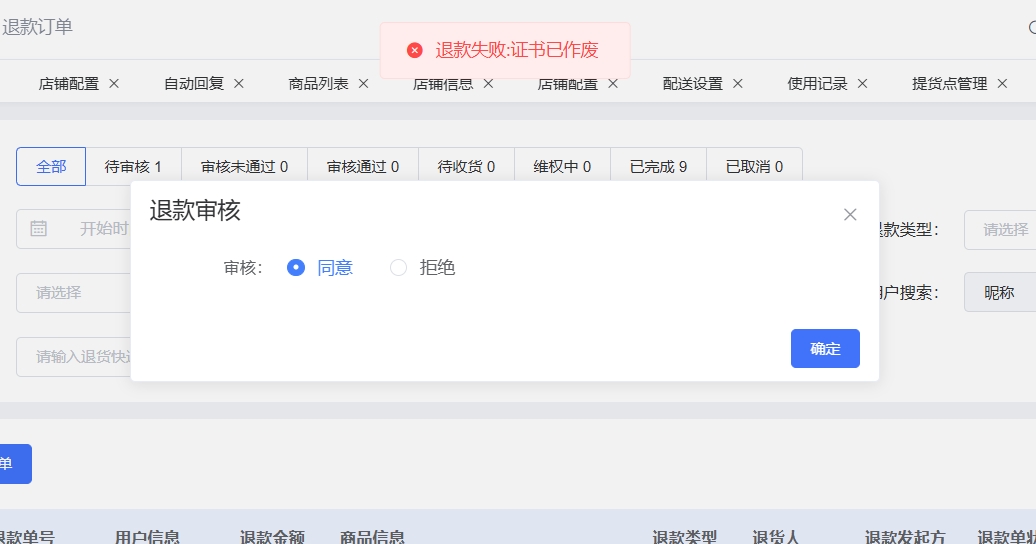1036x544 pixels.
Task: Close the 店铺信息 tab
Action: click(x=488, y=84)
